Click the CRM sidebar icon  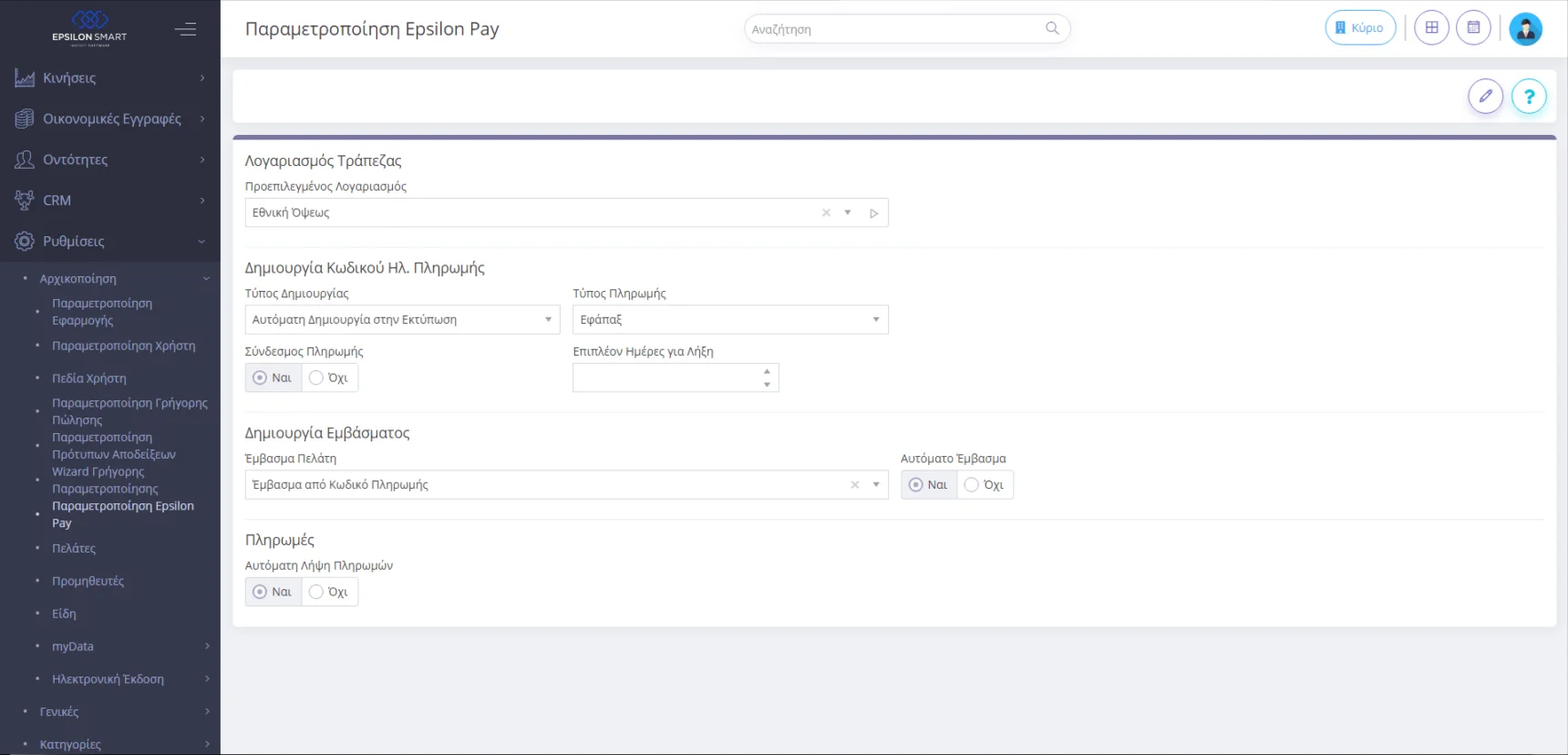(25, 201)
